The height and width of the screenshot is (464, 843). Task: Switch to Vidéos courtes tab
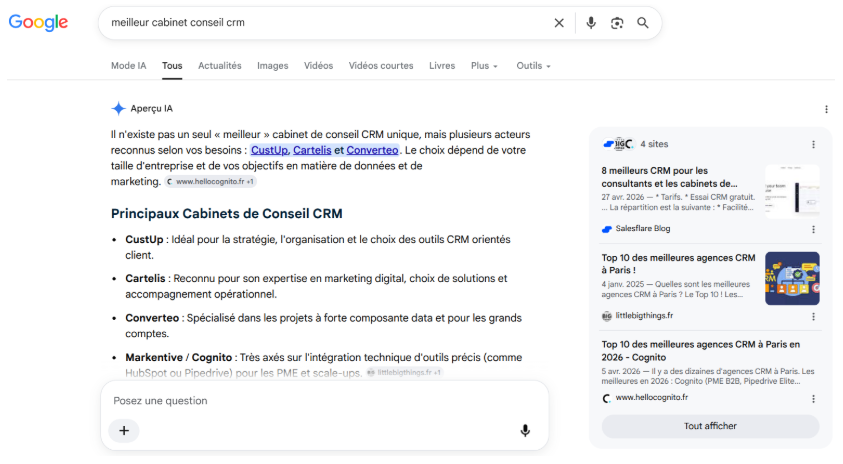coord(381,66)
